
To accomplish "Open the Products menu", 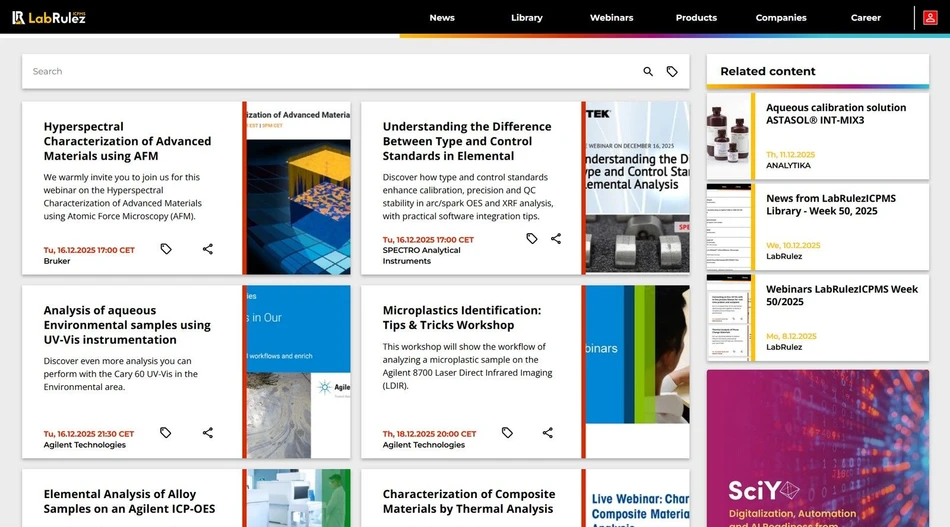I will [696, 18].
